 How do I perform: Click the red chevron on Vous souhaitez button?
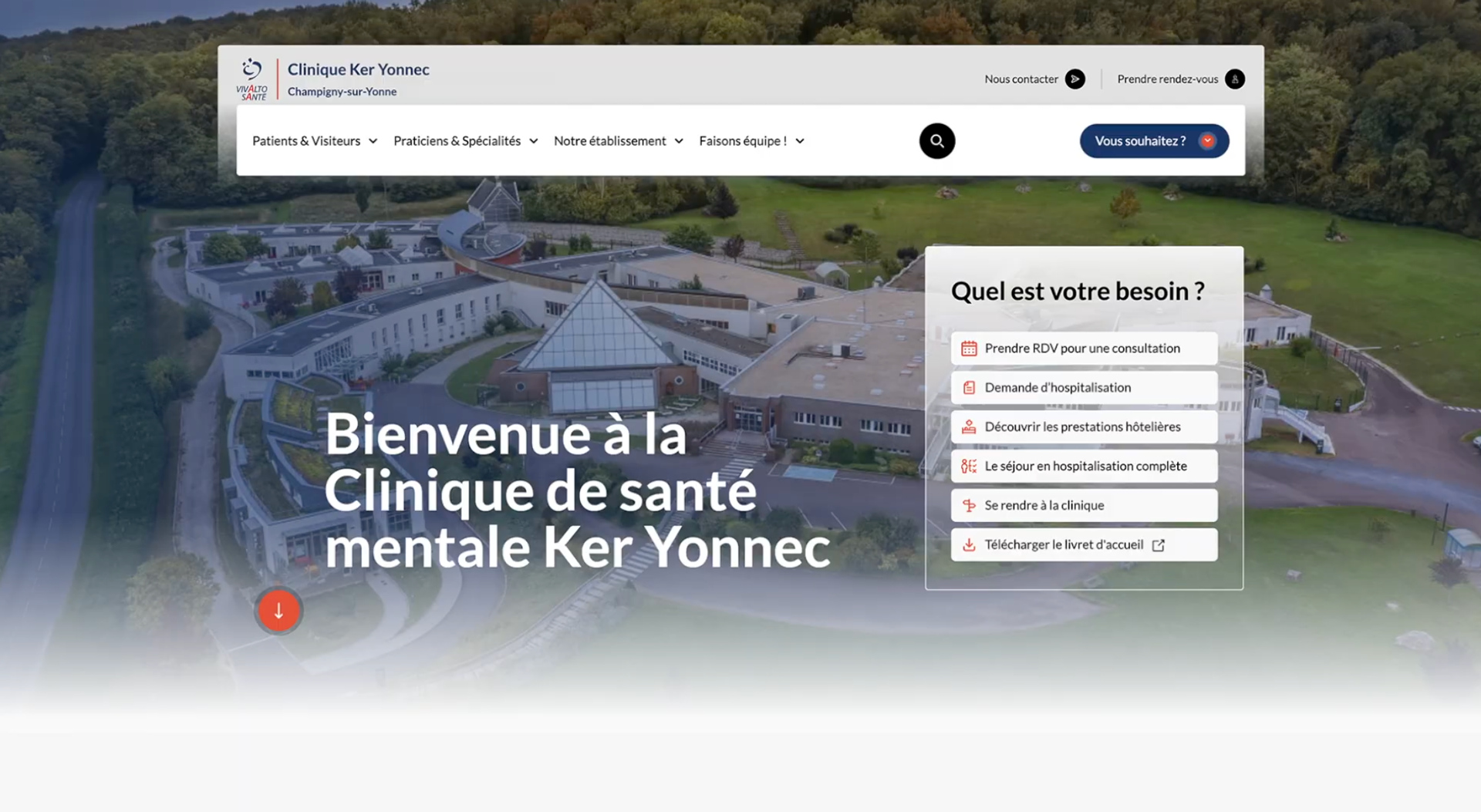tap(1207, 140)
